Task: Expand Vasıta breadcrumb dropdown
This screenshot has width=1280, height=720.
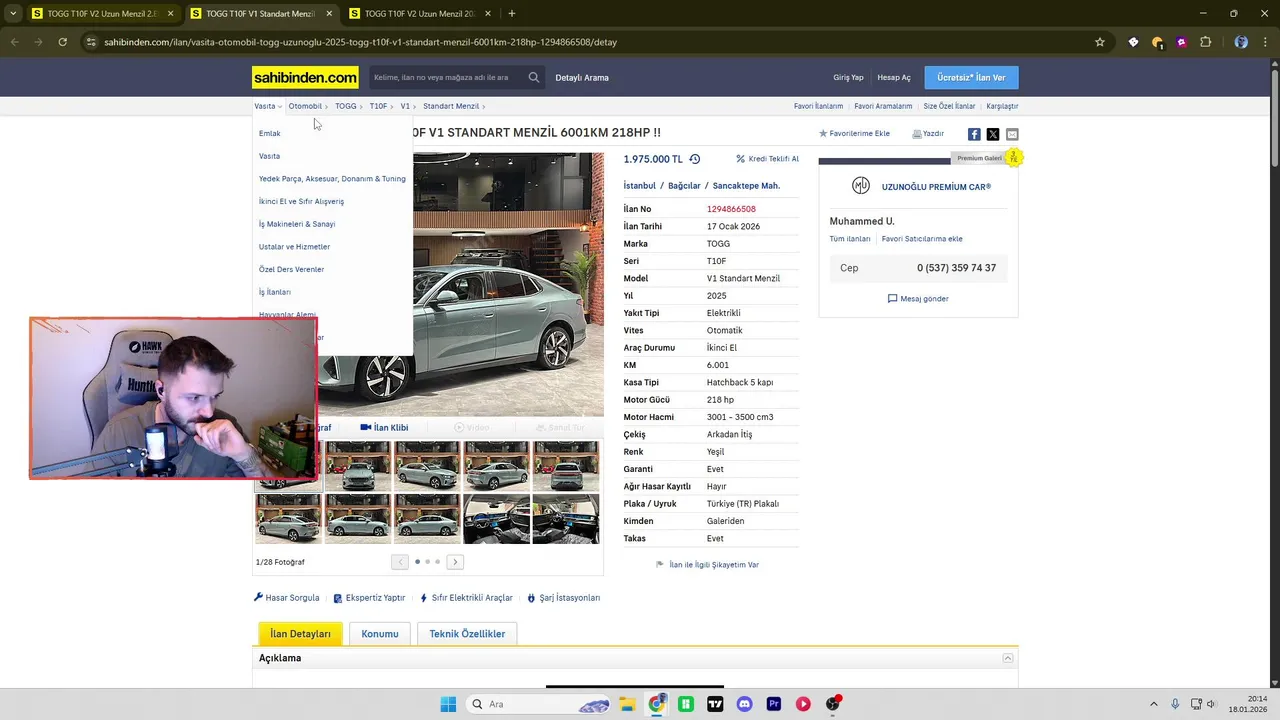Action: click(x=267, y=106)
